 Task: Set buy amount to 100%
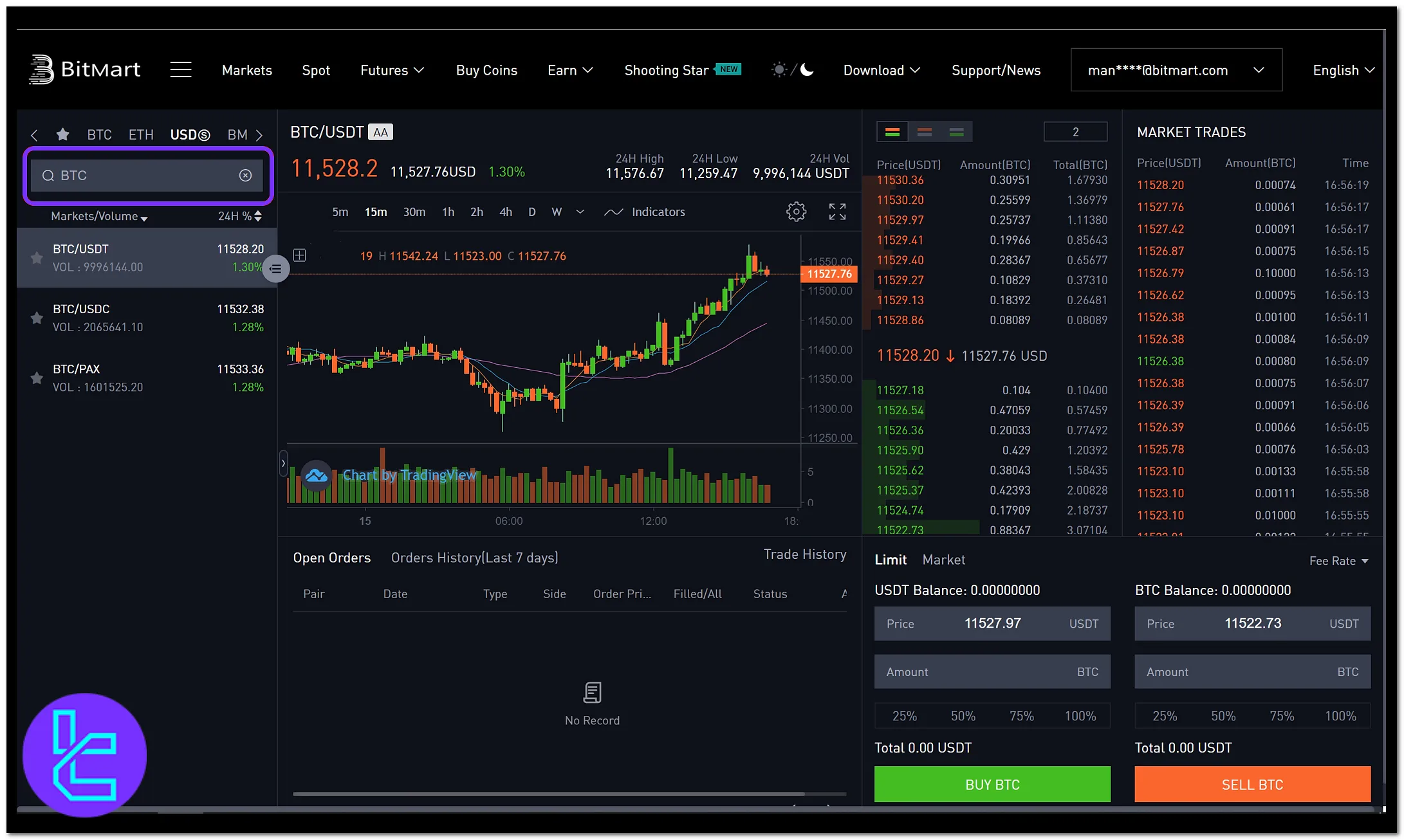point(1080,716)
